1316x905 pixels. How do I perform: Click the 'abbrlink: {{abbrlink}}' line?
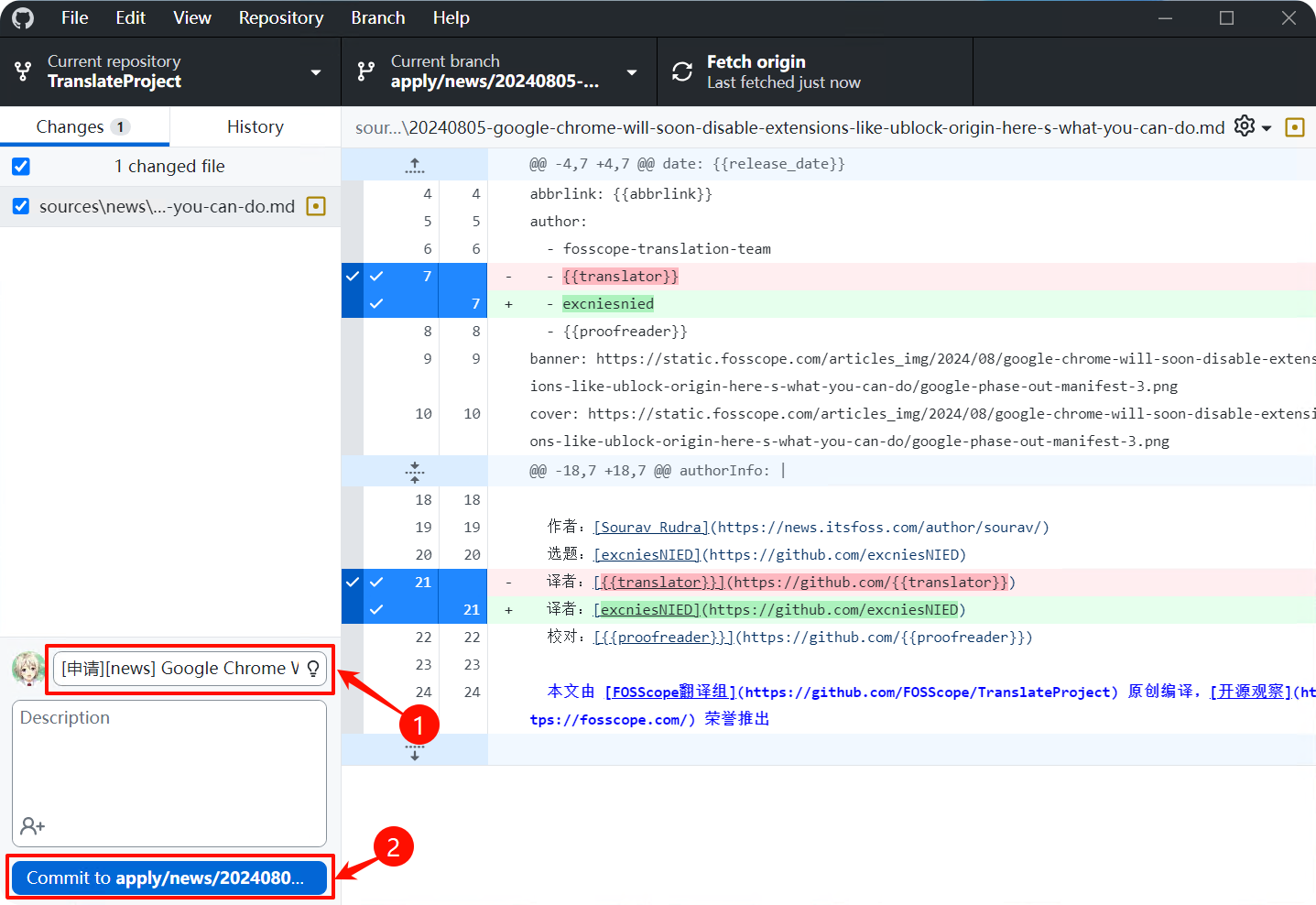(x=621, y=193)
